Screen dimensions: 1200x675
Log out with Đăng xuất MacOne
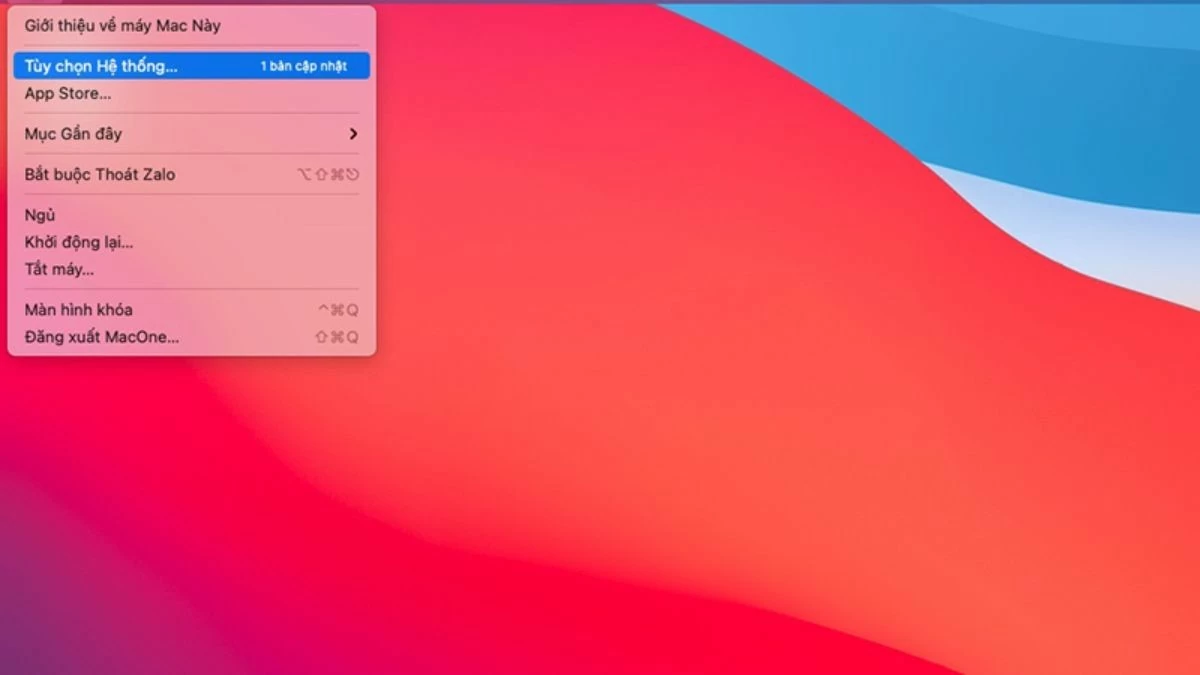click(x=102, y=337)
